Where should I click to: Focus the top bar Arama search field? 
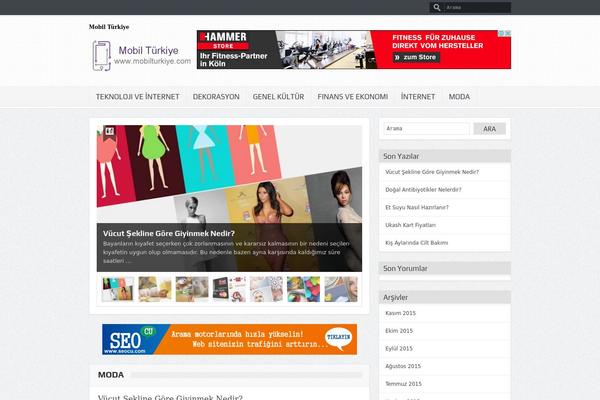coord(476,7)
